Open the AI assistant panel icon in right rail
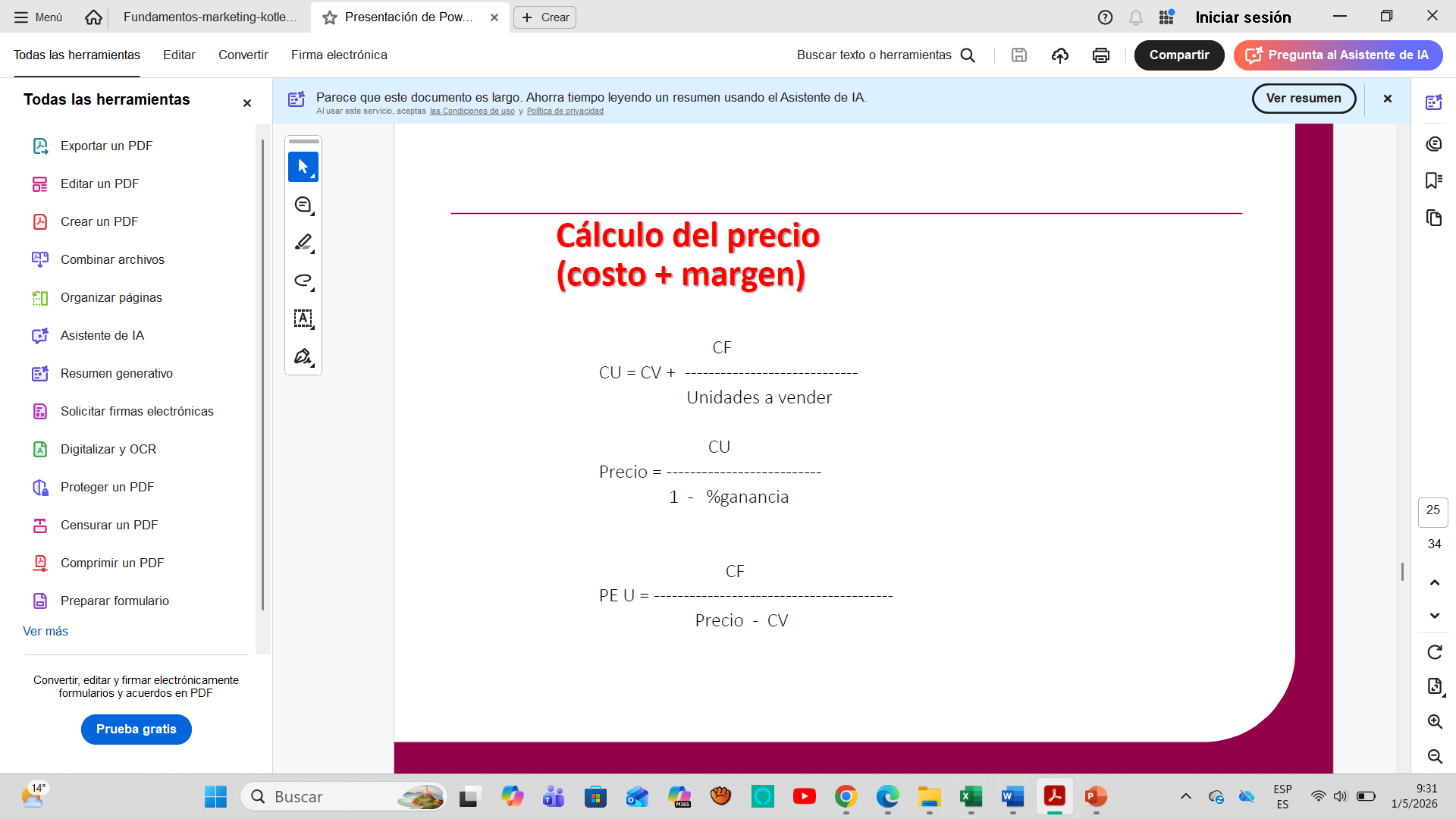1456x819 pixels. (1434, 102)
